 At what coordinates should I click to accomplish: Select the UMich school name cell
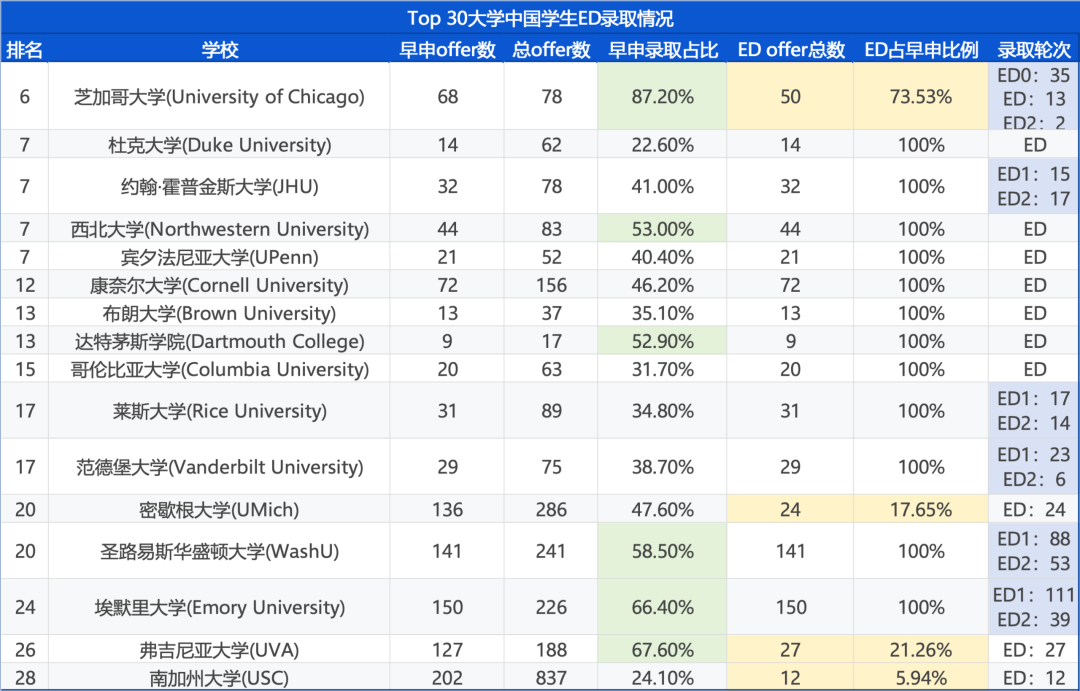(219, 509)
